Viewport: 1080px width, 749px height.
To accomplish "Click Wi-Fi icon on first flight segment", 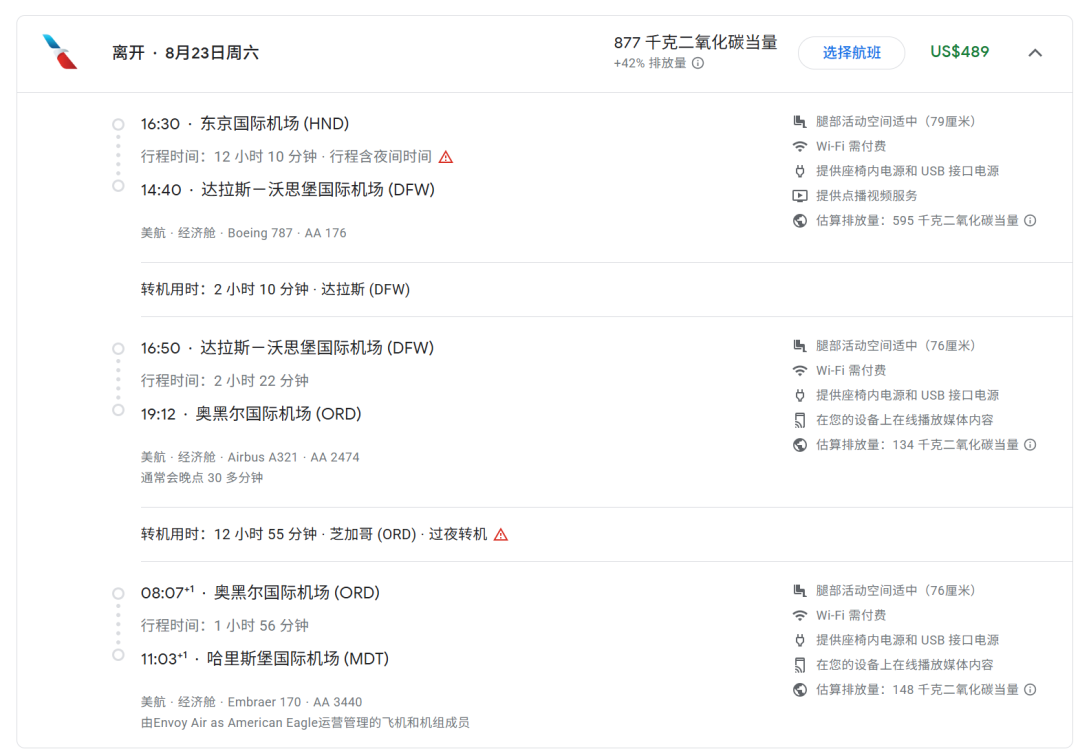I will 799,147.
